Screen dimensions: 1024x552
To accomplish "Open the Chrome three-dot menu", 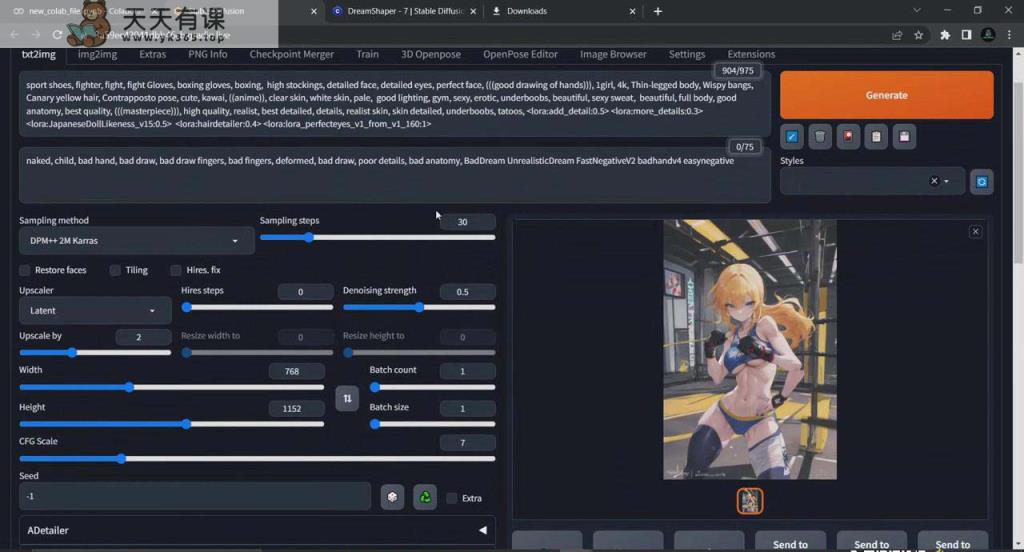I will click(1009, 35).
